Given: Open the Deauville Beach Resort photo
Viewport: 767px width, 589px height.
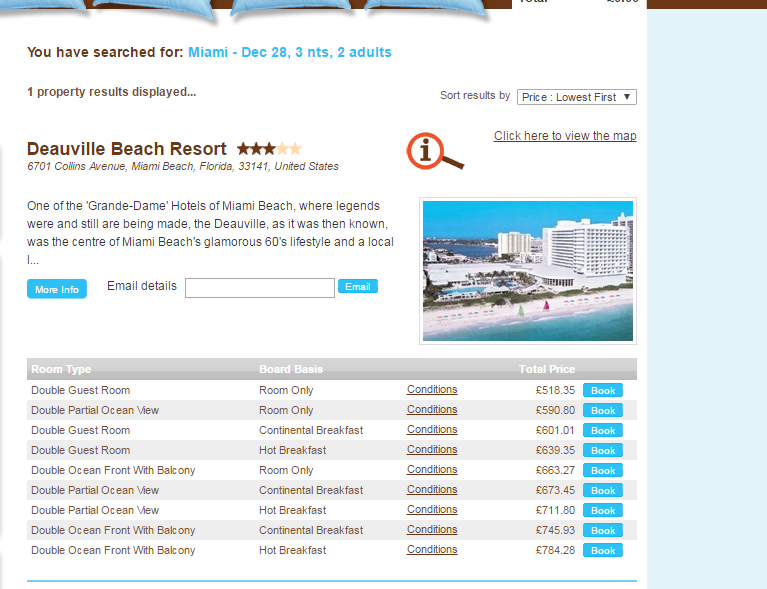Looking at the screenshot, I should (528, 271).
